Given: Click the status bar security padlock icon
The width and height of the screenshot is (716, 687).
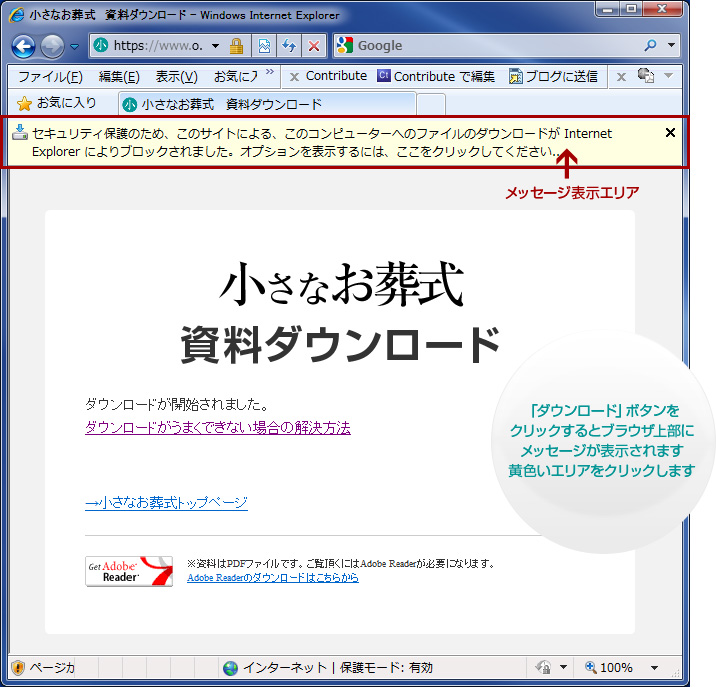Looking at the screenshot, I should [543, 668].
